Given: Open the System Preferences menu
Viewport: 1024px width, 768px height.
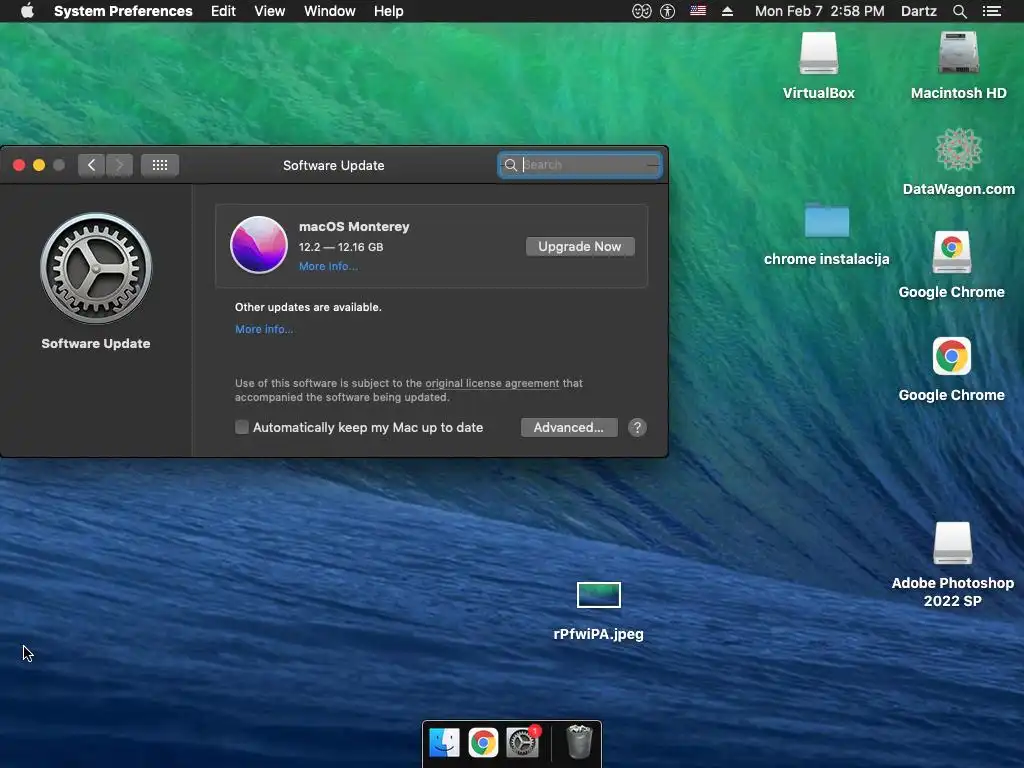Looking at the screenshot, I should coord(123,11).
